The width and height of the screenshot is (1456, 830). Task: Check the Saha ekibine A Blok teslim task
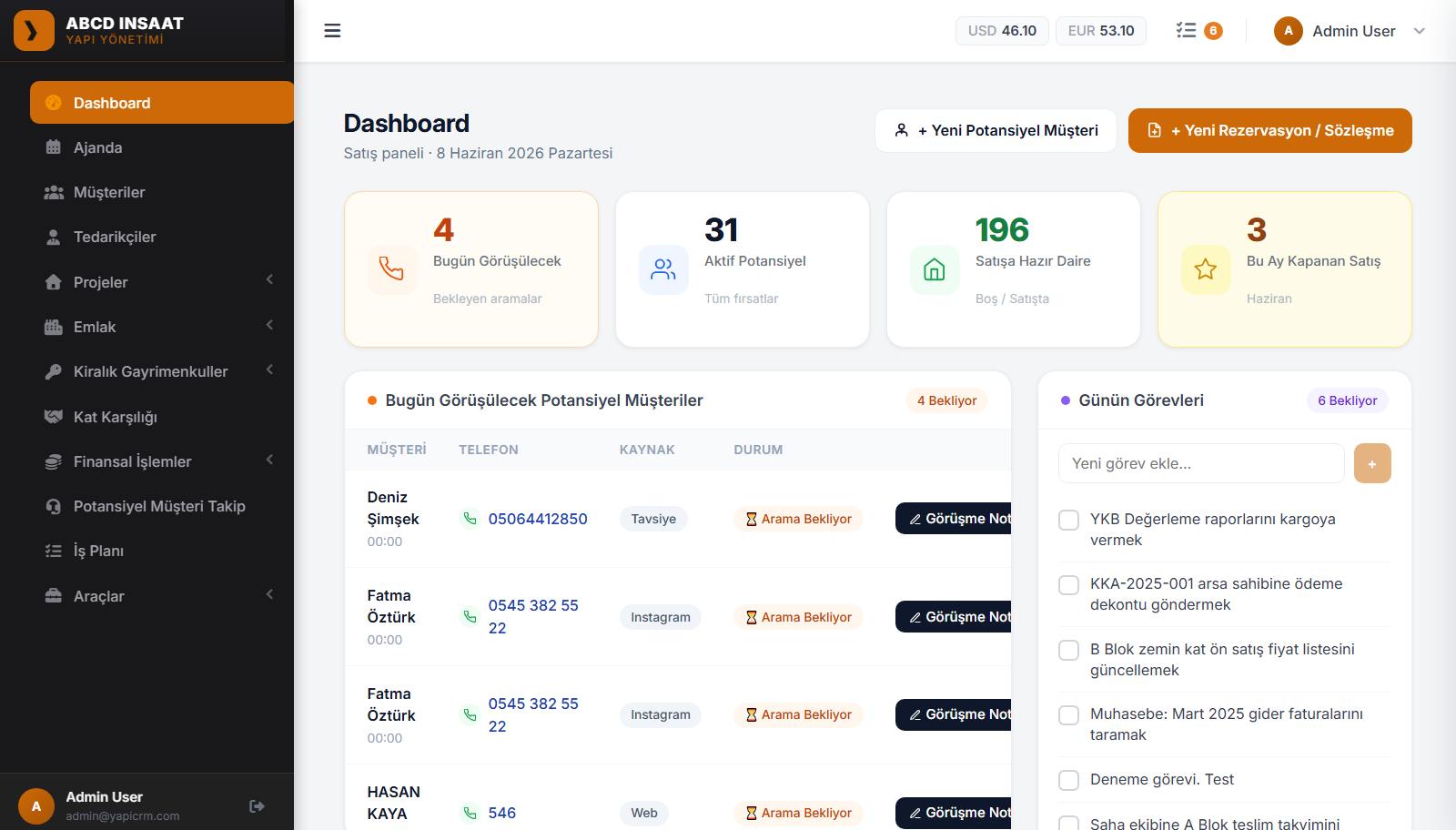[x=1068, y=824]
